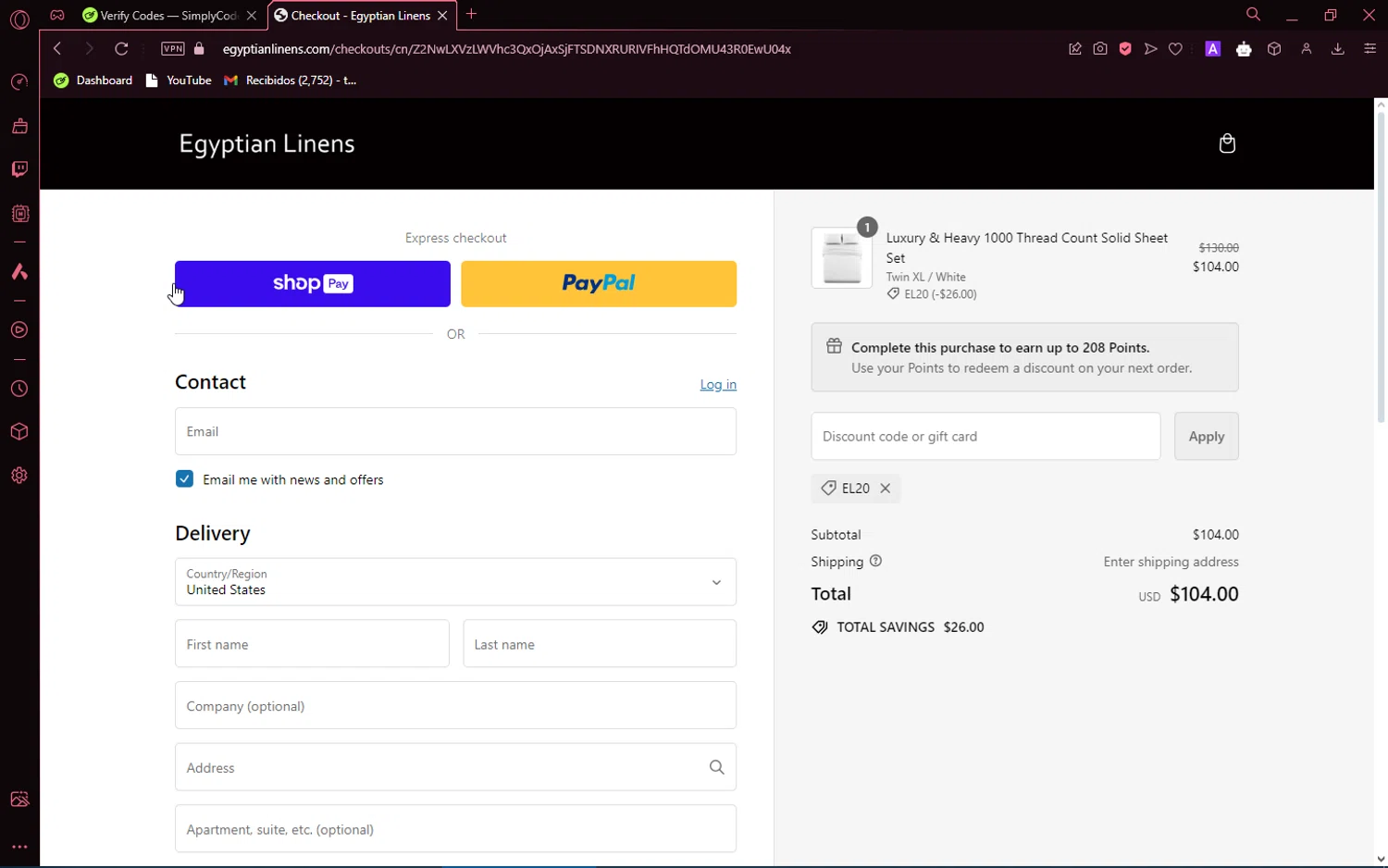The width and height of the screenshot is (1388, 868).
Task: Click the page vertical scrollbar
Action: [x=1381, y=268]
